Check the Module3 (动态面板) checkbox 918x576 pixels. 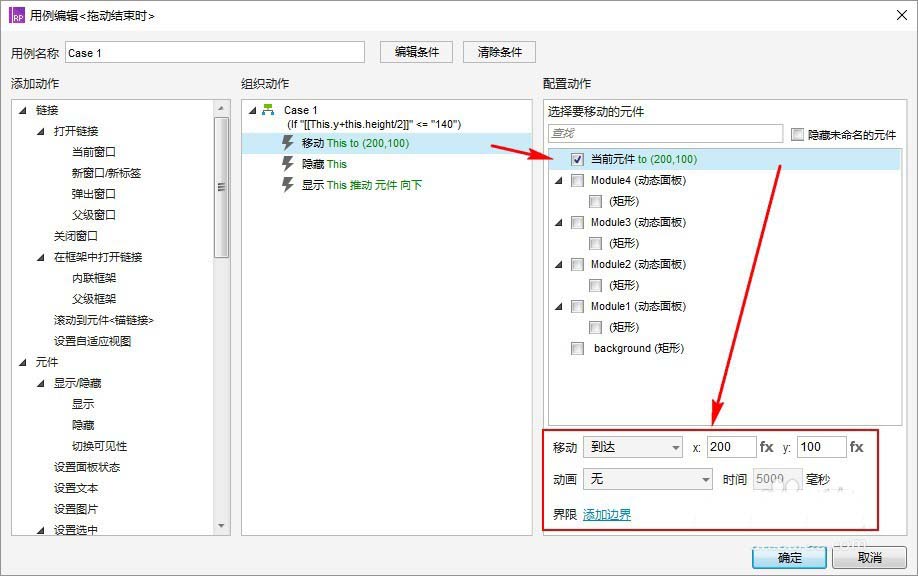coord(577,222)
